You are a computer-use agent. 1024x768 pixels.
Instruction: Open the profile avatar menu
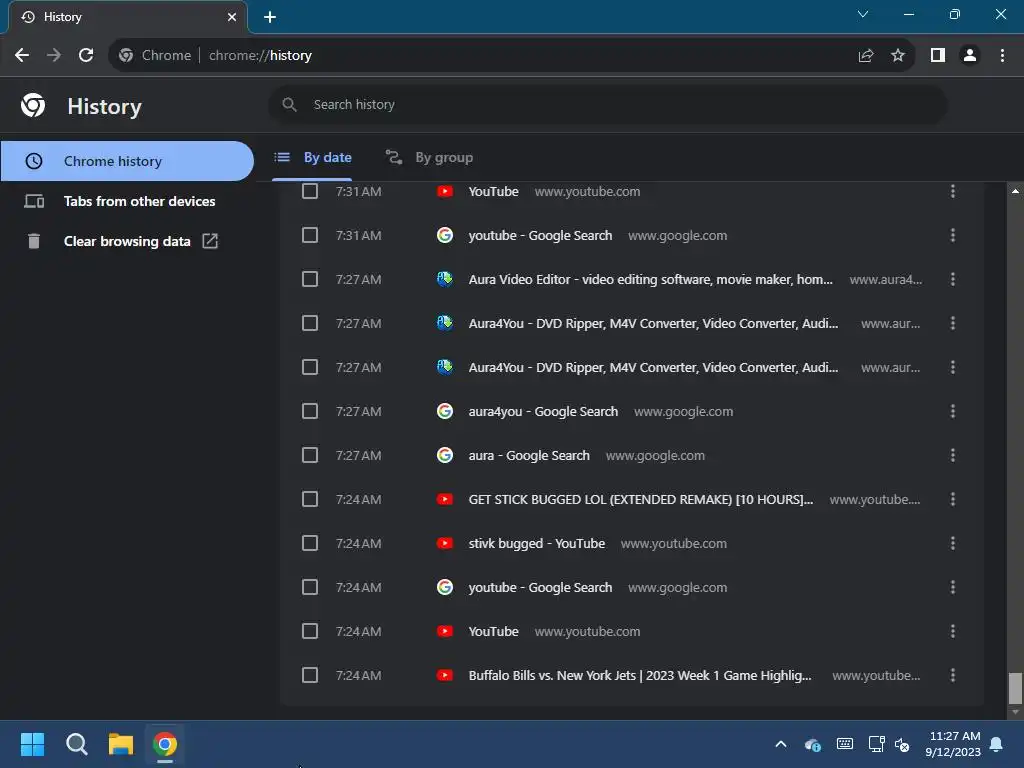[970, 56]
